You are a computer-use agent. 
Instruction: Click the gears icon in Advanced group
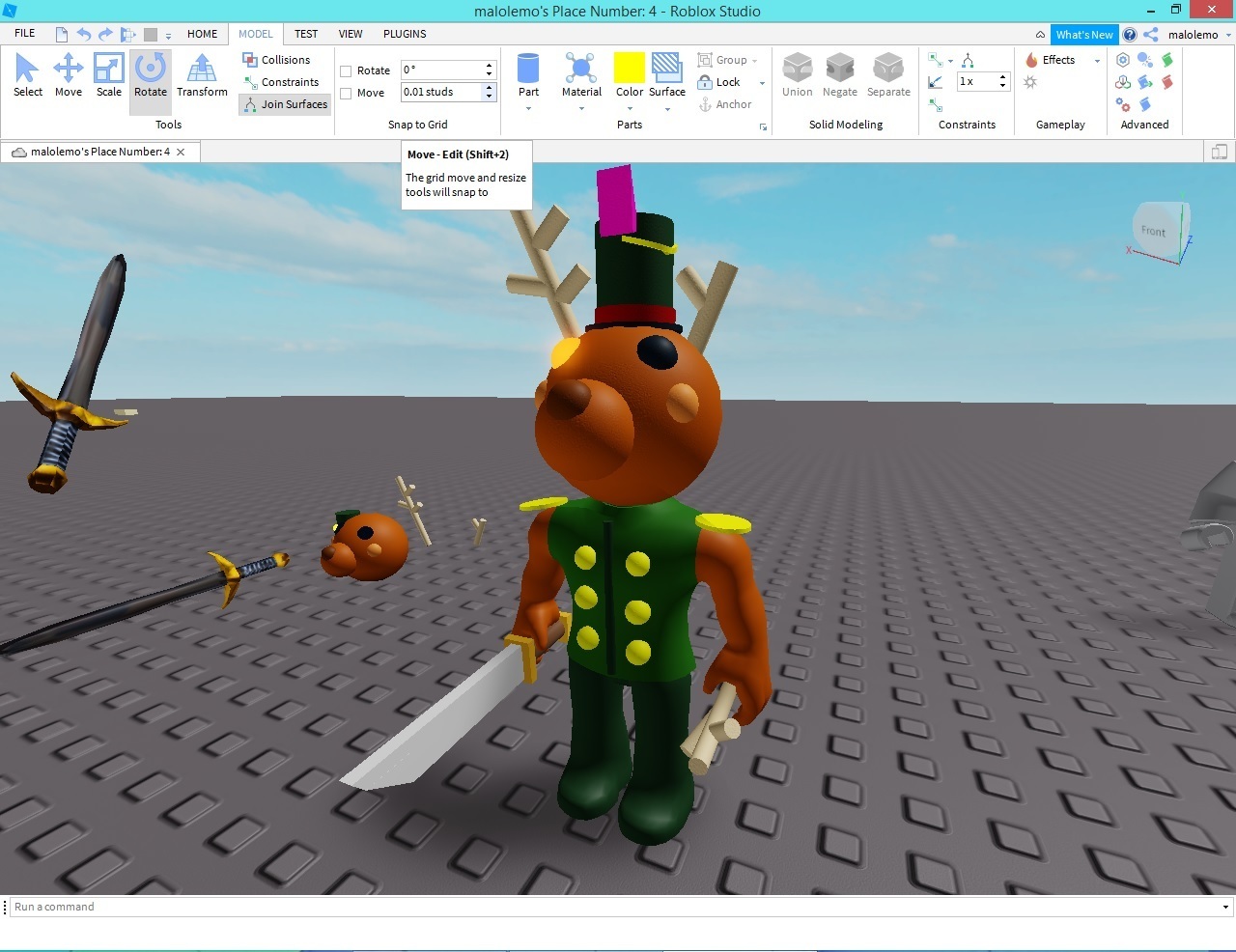point(1123,103)
